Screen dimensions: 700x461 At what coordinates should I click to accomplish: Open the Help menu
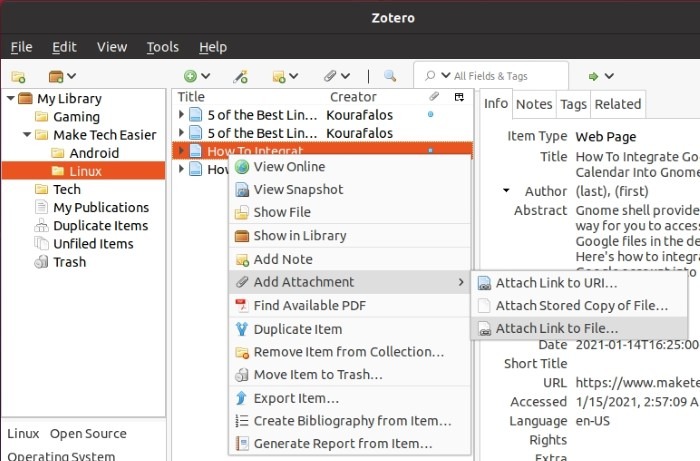[213, 47]
